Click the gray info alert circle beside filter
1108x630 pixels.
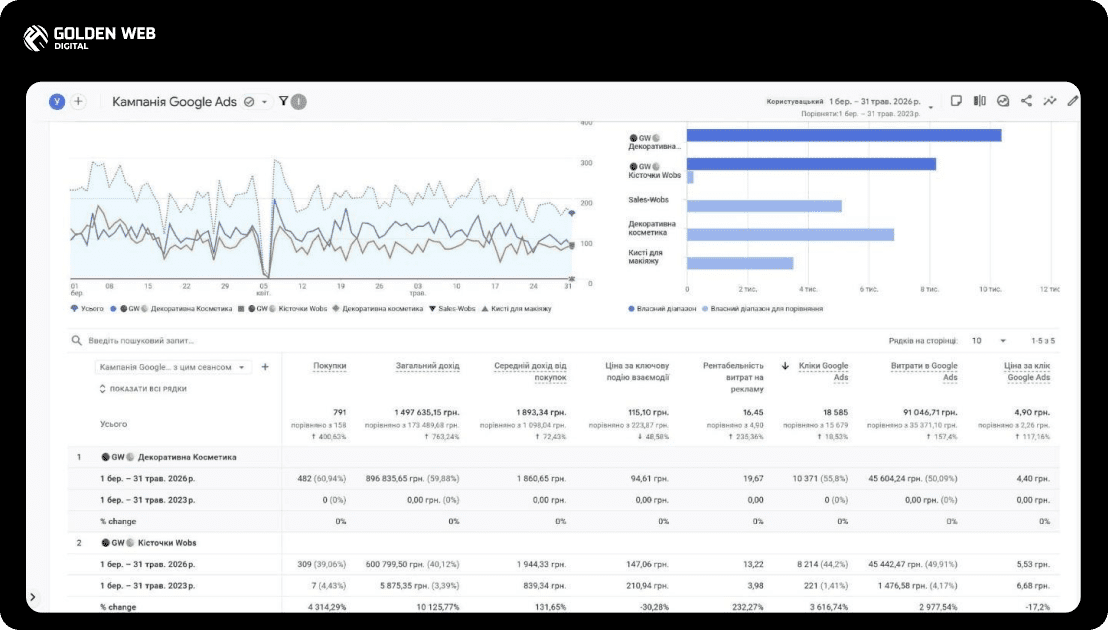(x=299, y=102)
